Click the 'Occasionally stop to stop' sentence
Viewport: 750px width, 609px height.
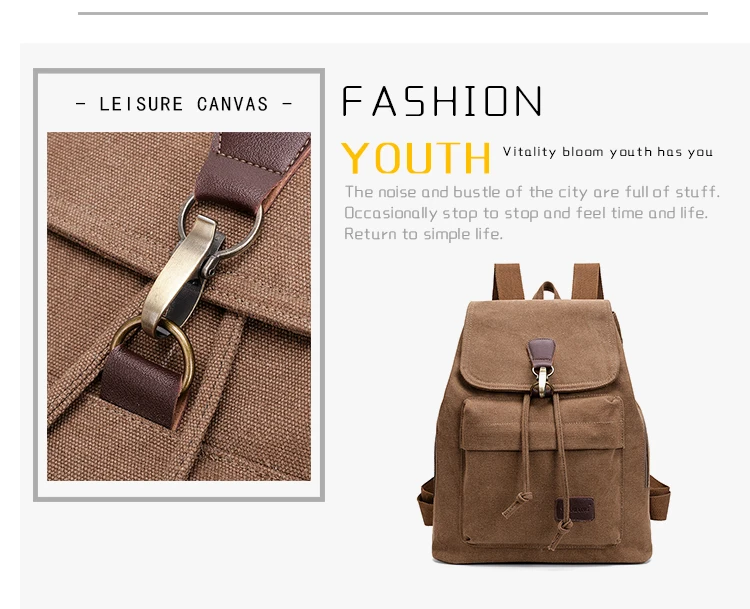point(526,213)
